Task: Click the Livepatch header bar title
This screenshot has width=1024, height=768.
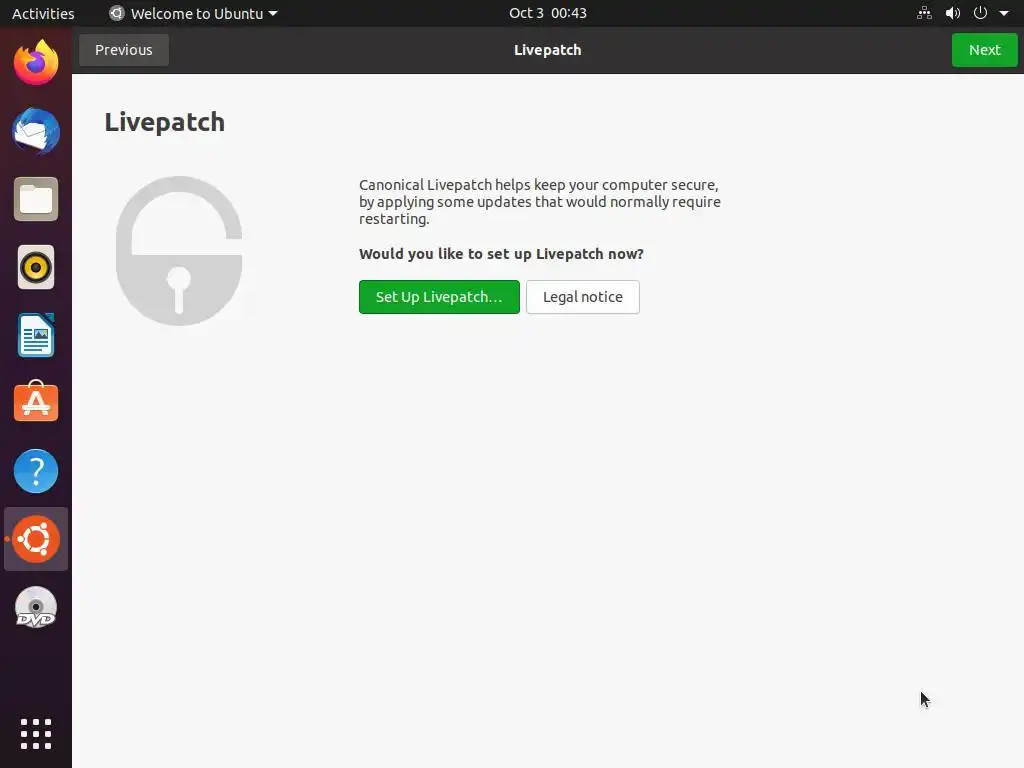Action: (x=547, y=50)
